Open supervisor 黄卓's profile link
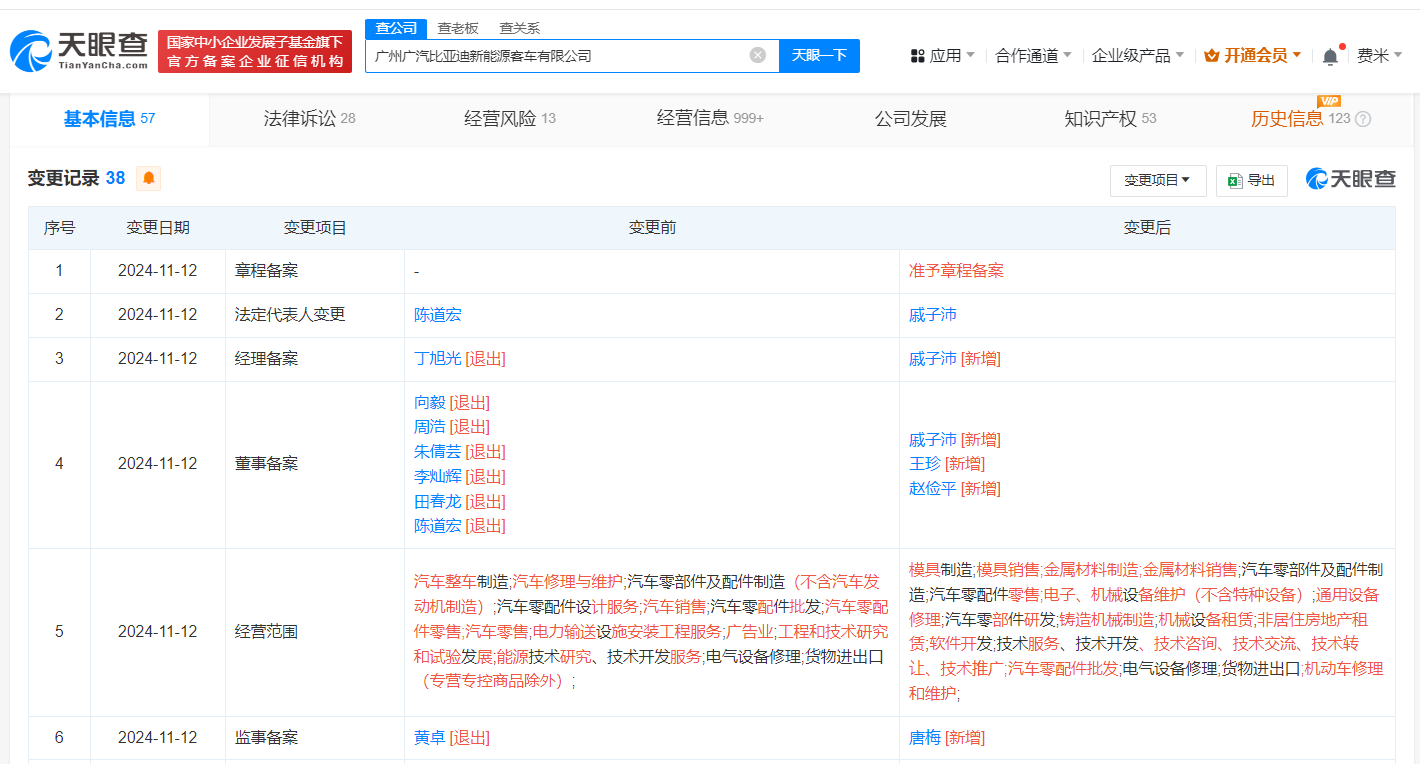This screenshot has height=764, width=1420. 430,738
